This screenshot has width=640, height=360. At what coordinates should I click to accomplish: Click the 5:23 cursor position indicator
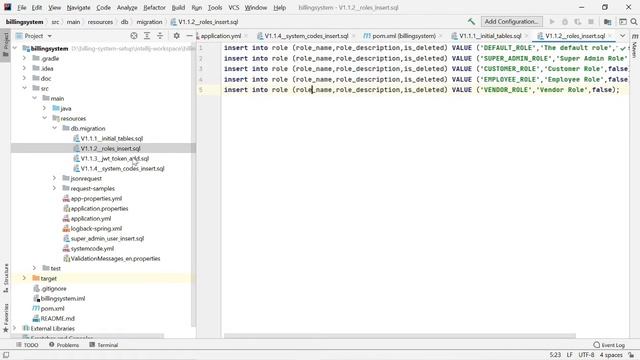pos(555,355)
